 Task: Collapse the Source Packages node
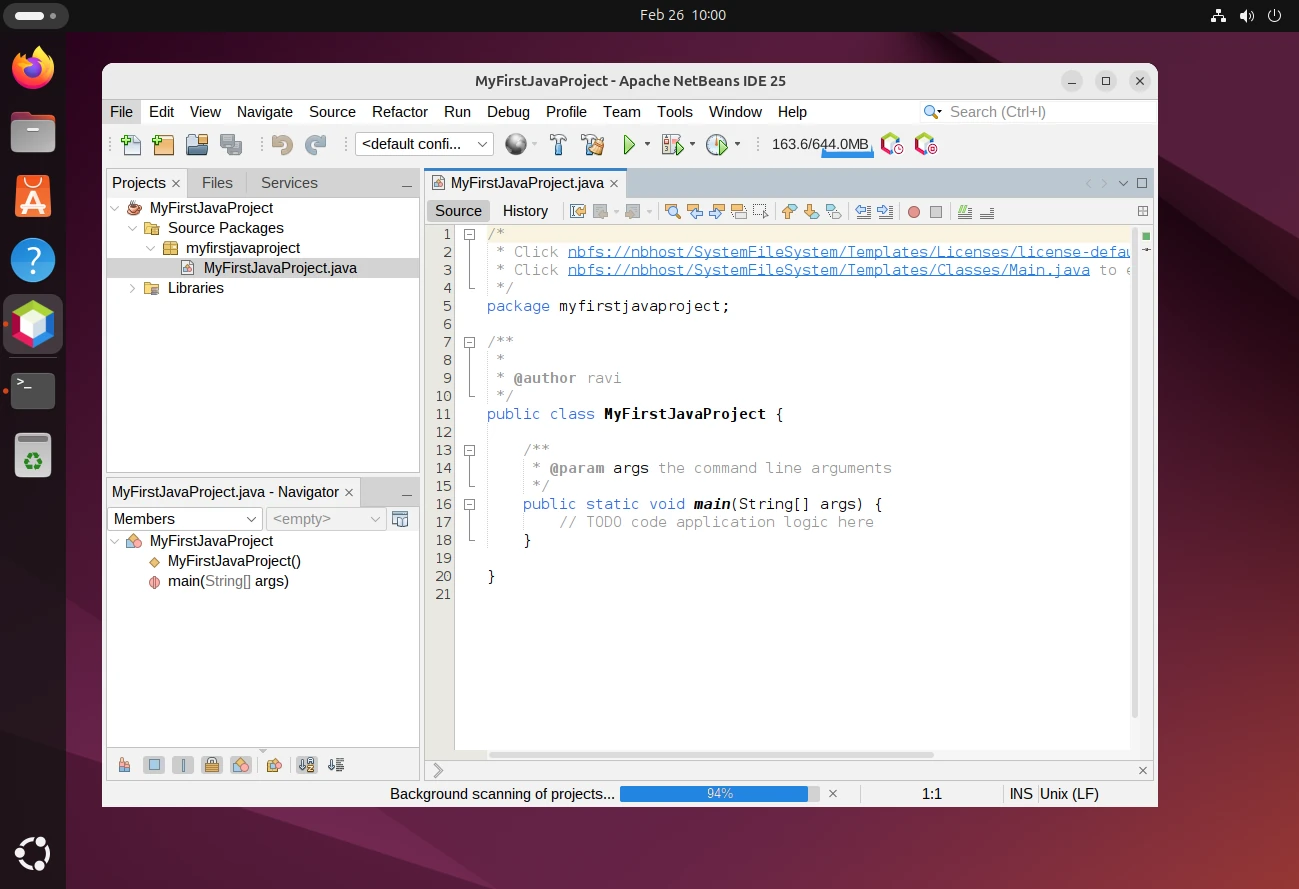coord(133,228)
